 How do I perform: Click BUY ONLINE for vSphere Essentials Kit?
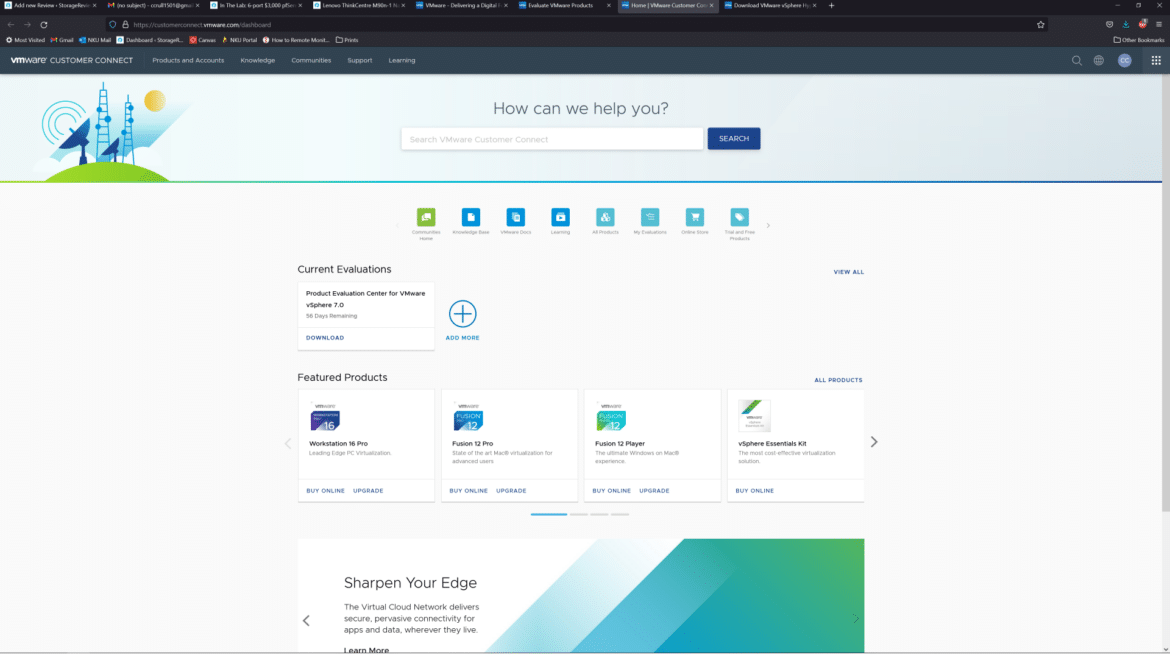point(754,491)
